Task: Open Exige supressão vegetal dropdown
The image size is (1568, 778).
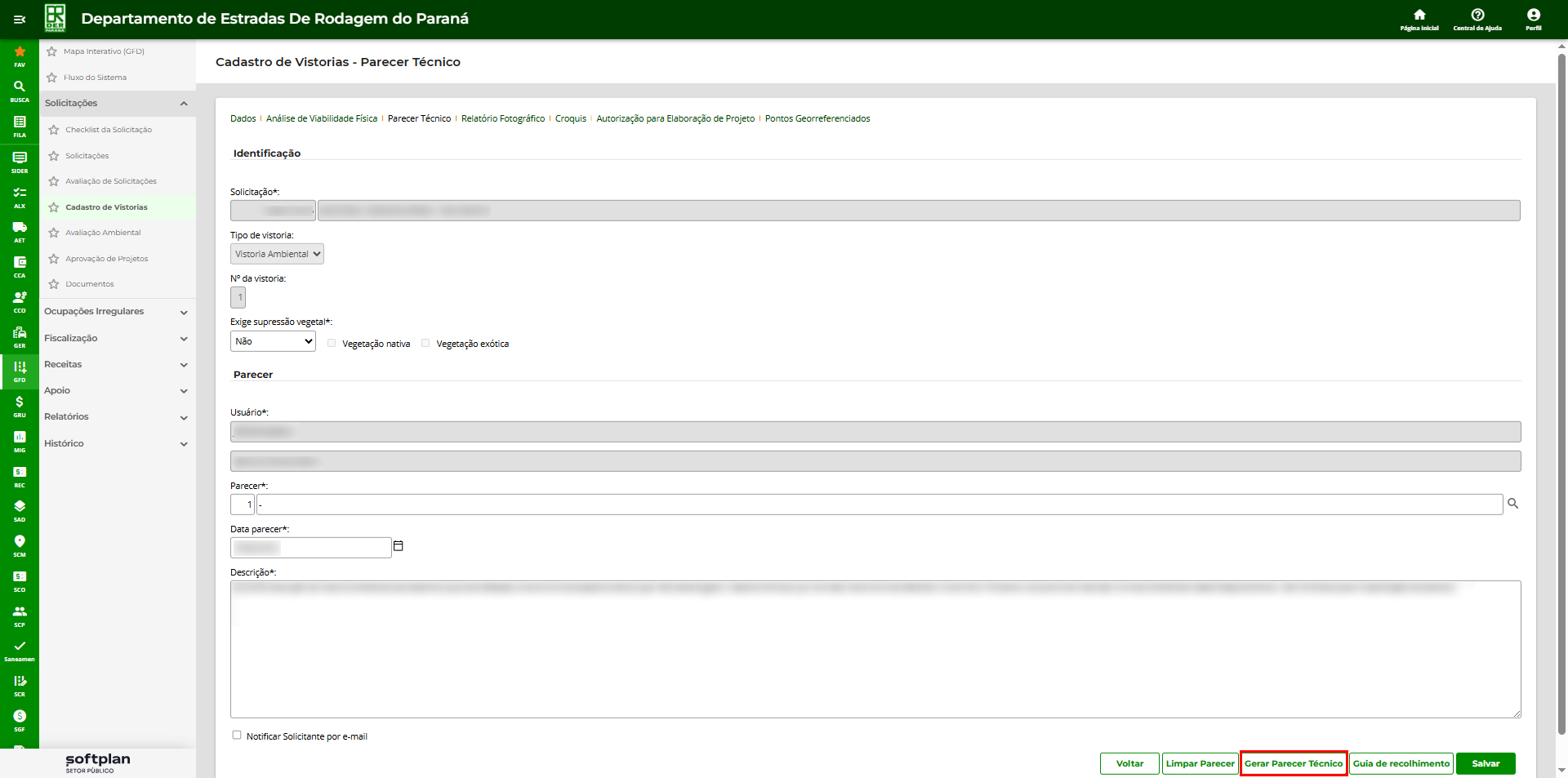Action: pyautogui.click(x=273, y=341)
